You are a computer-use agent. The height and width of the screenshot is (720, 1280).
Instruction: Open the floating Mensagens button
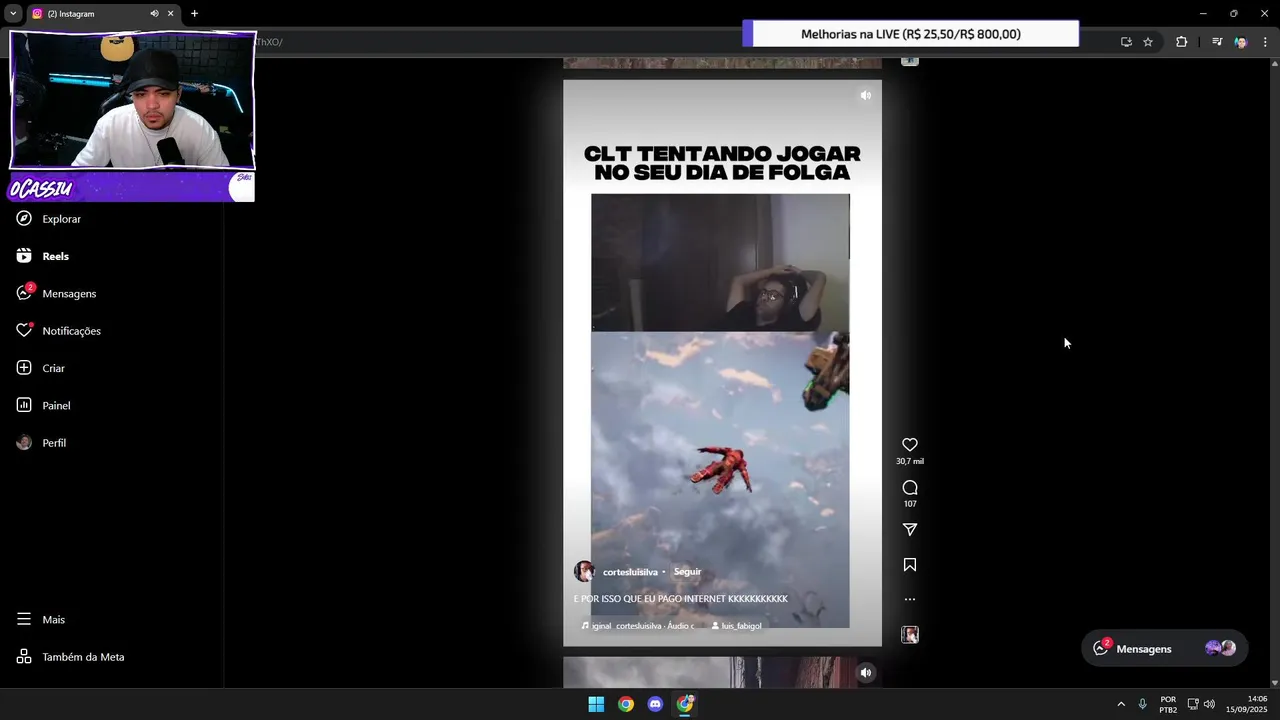tap(1165, 649)
